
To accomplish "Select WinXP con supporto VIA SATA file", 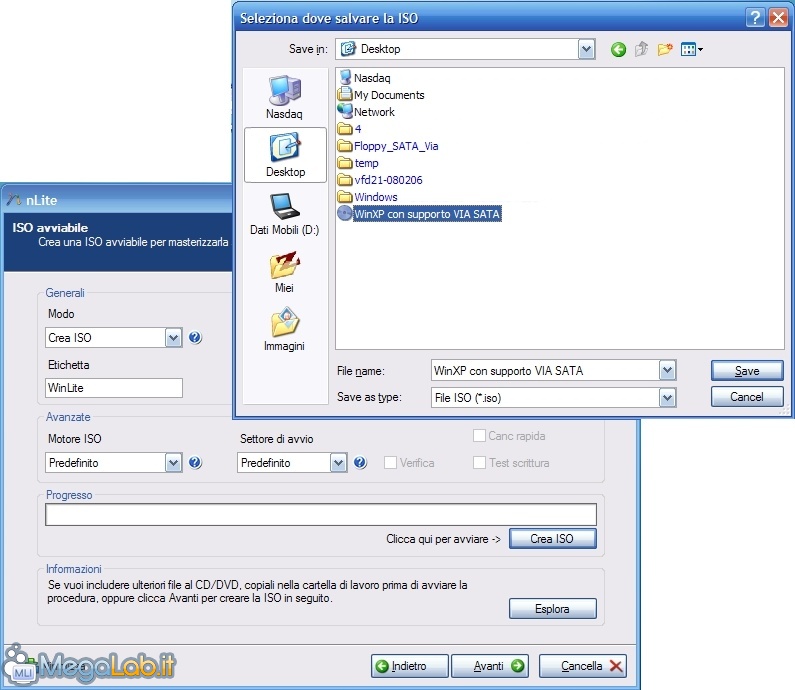I will coord(419,214).
